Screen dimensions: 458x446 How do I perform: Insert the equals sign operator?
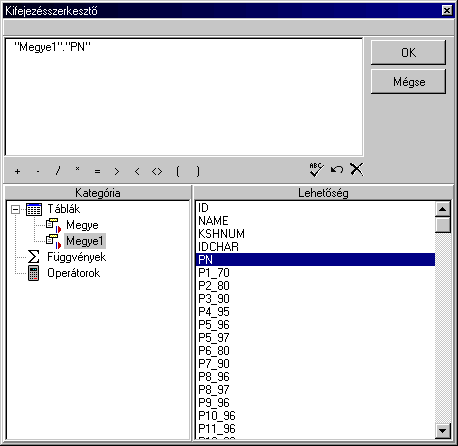click(x=97, y=172)
